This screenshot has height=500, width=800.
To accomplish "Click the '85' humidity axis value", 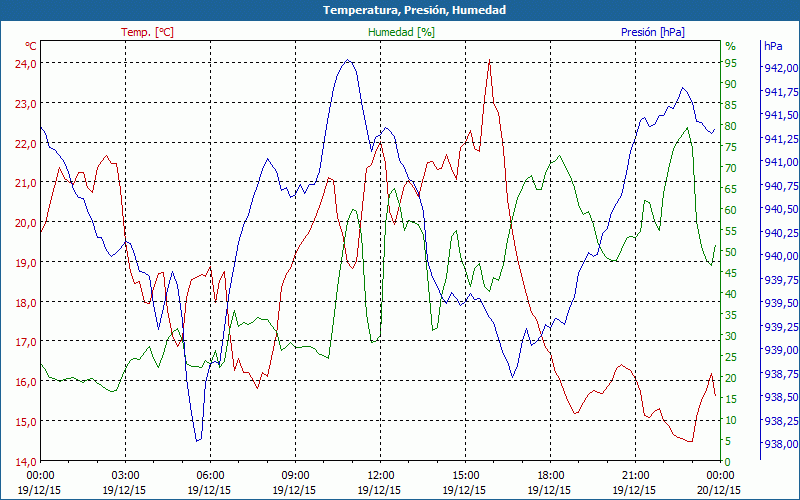I will pos(731,105).
